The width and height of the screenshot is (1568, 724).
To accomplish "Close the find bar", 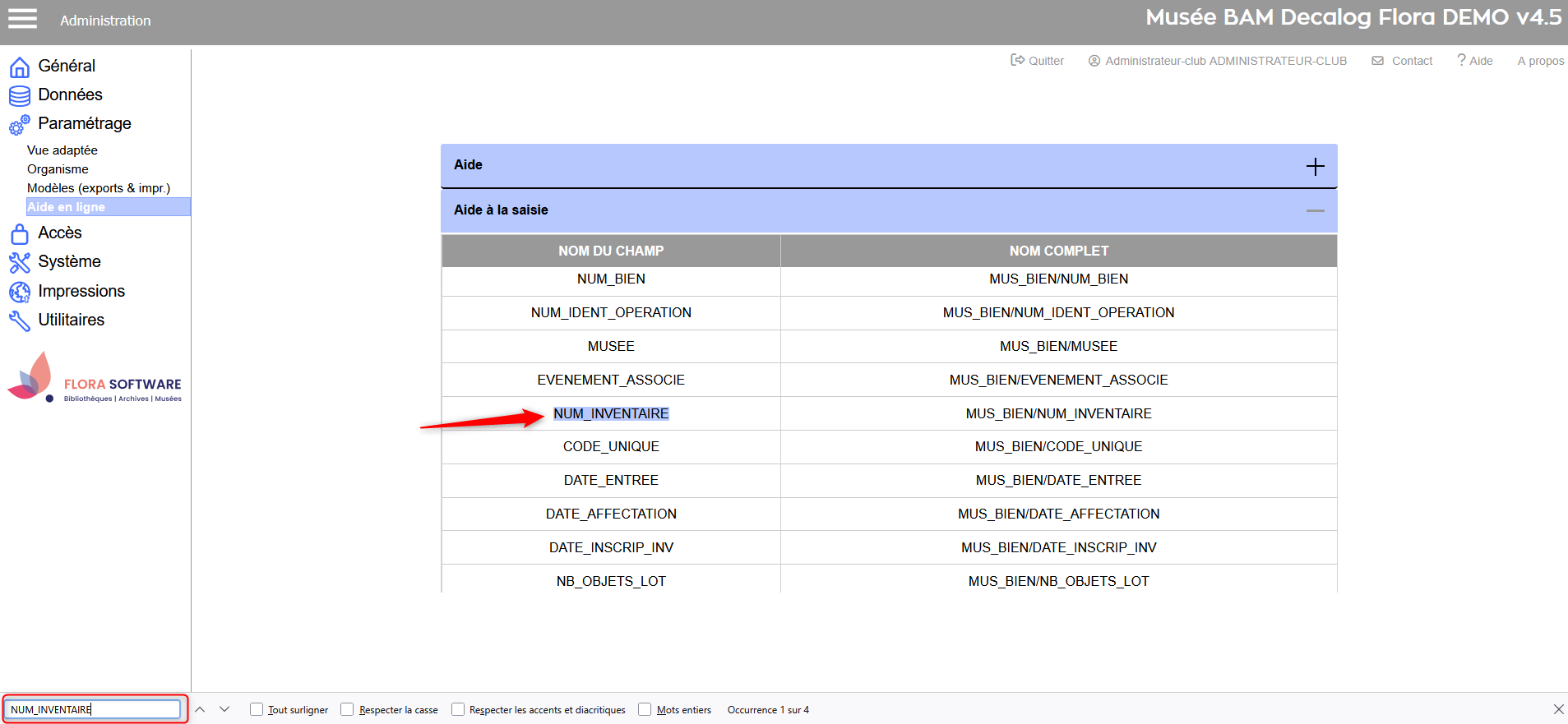I will [x=1558, y=709].
